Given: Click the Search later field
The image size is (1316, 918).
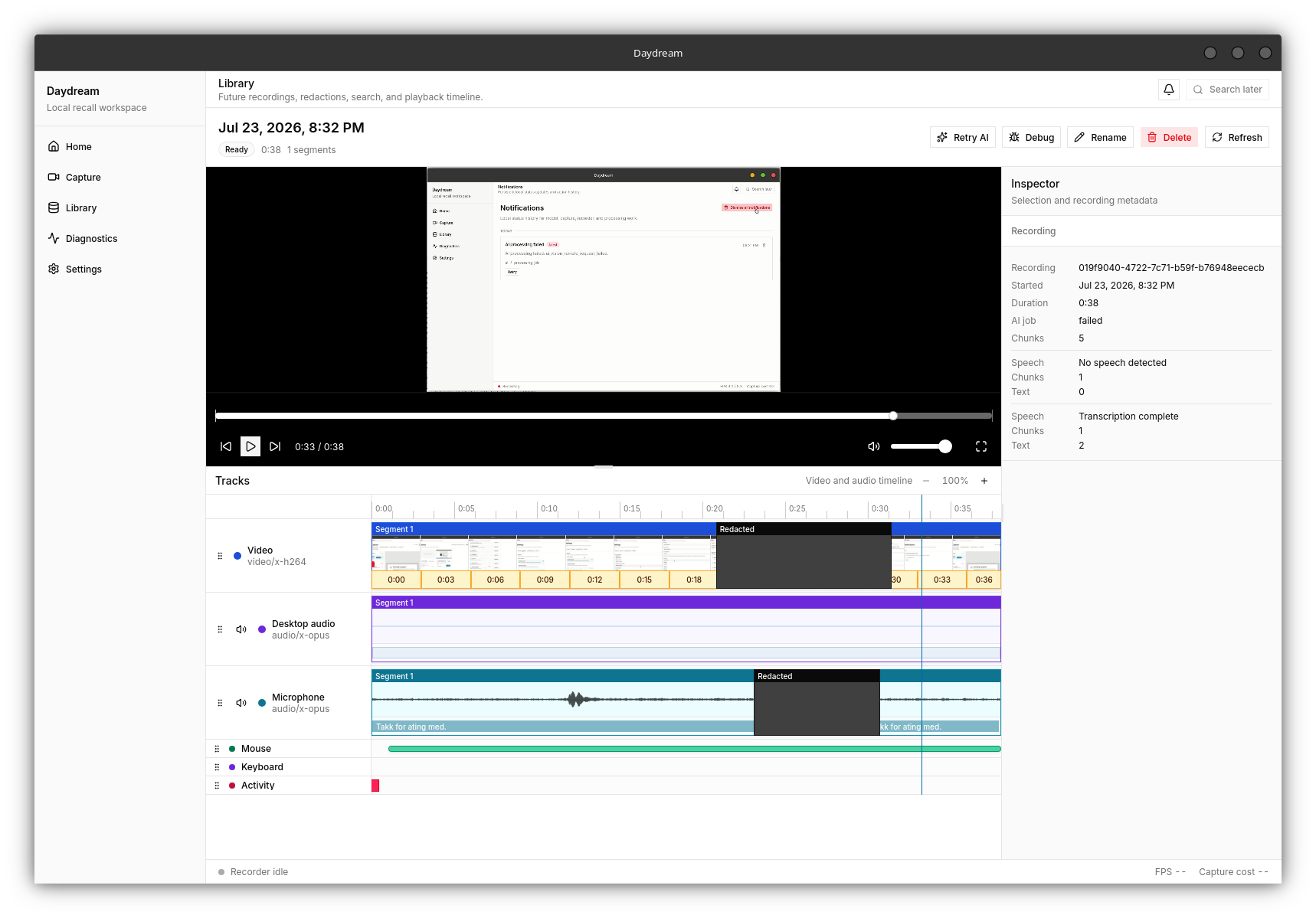Looking at the screenshot, I should point(1227,90).
